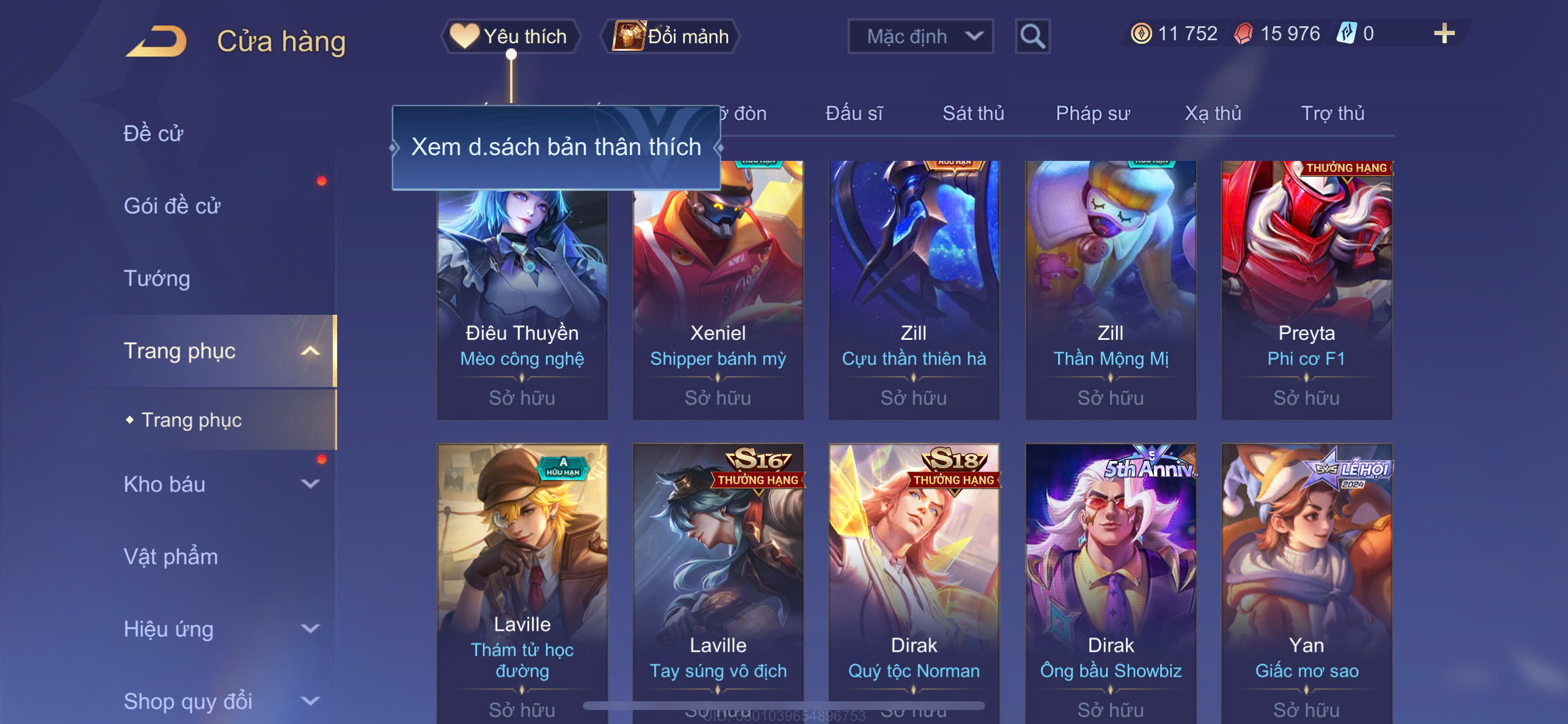The height and width of the screenshot is (724, 1568).
Task: Tap the heart icon in Yêu thích
Action: [464, 36]
